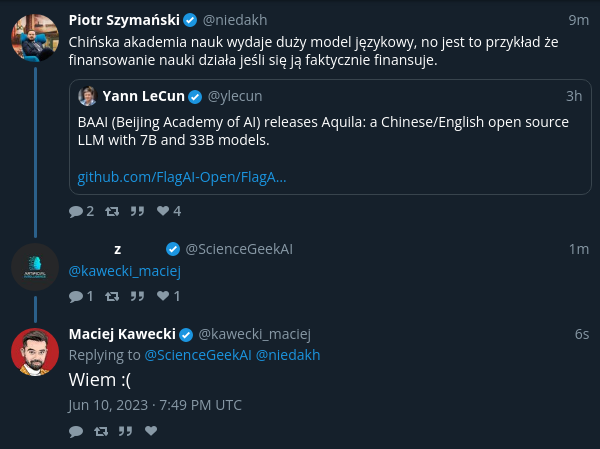Reply to Maciej Kawecki's tweet
The height and width of the screenshot is (449, 600).
point(76,431)
